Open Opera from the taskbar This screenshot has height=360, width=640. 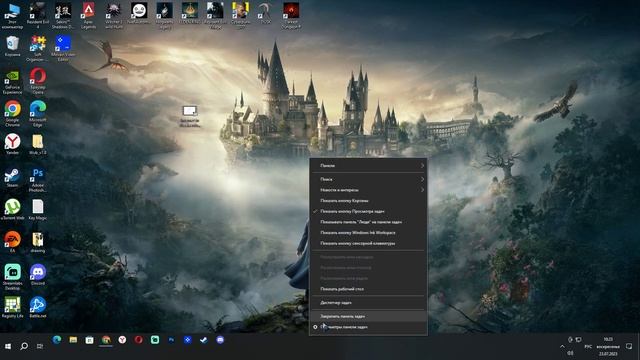(x=138, y=340)
